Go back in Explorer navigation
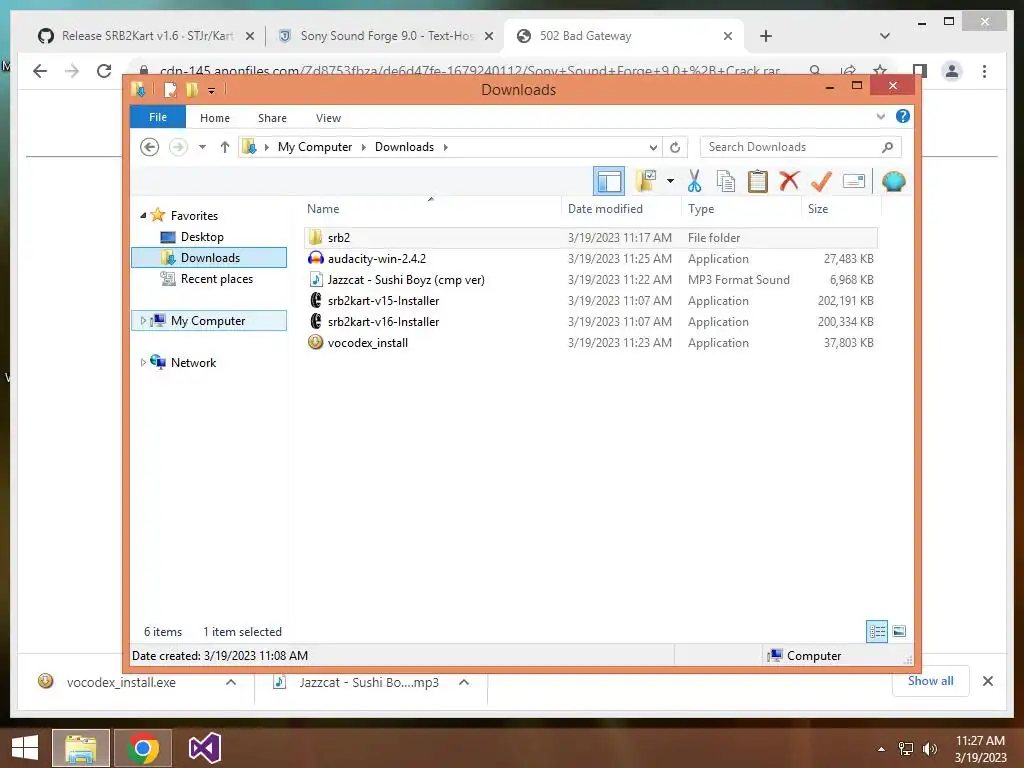 click(x=150, y=147)
